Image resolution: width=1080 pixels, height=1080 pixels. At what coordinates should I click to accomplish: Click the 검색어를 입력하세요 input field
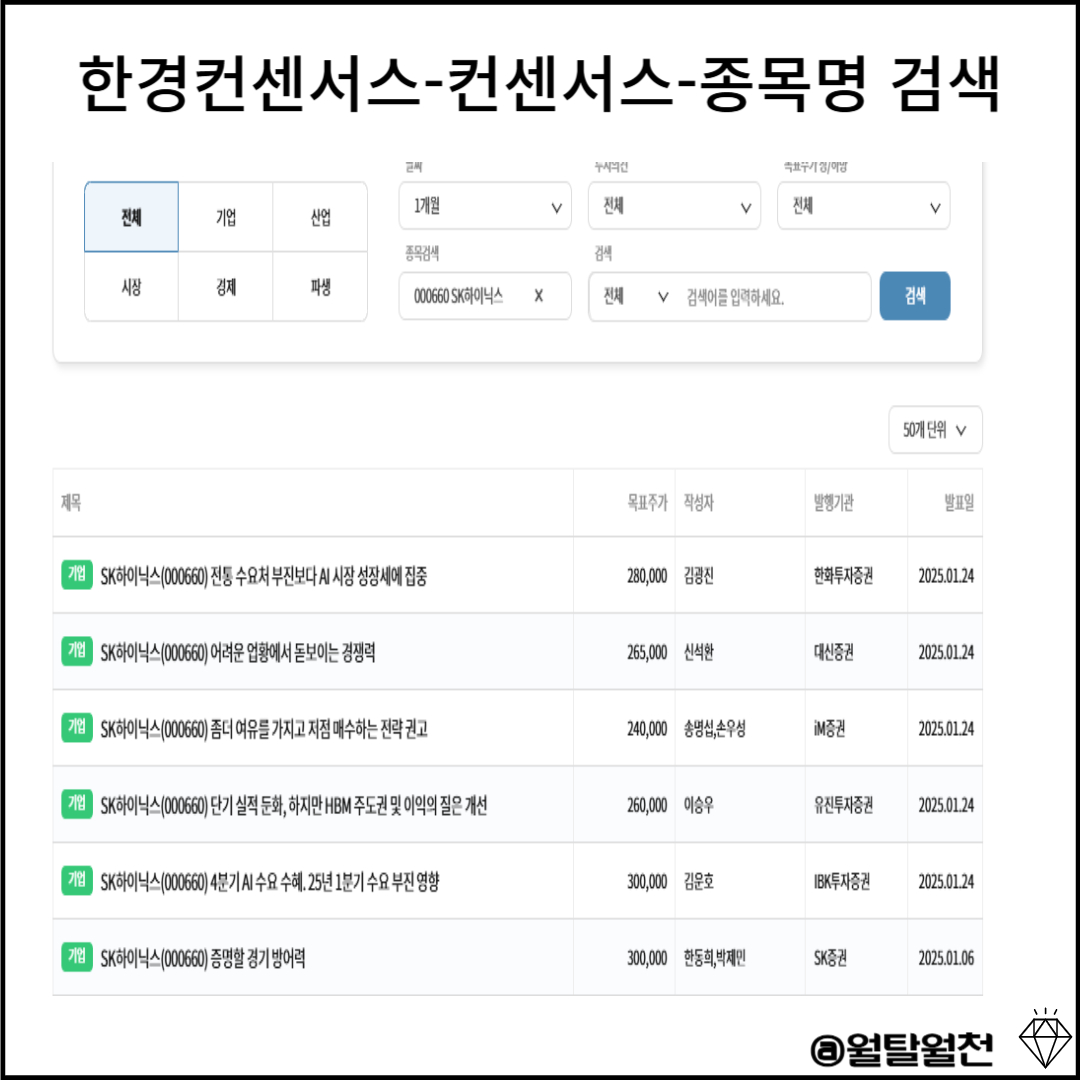coord(770,296)
